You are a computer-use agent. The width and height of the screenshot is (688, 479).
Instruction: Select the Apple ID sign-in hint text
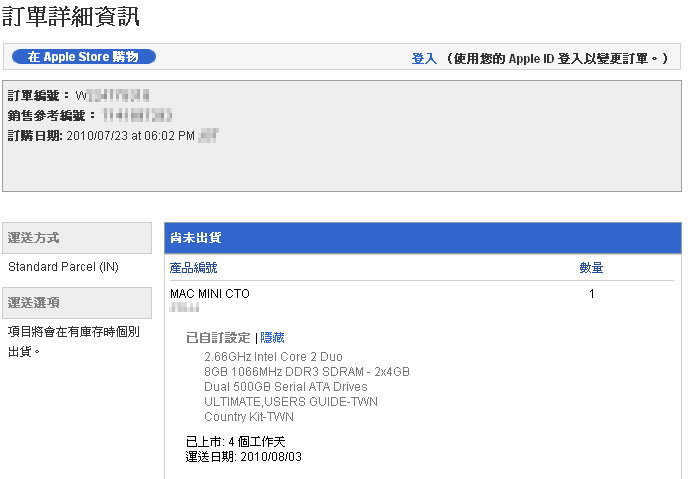tap(557, 58)
